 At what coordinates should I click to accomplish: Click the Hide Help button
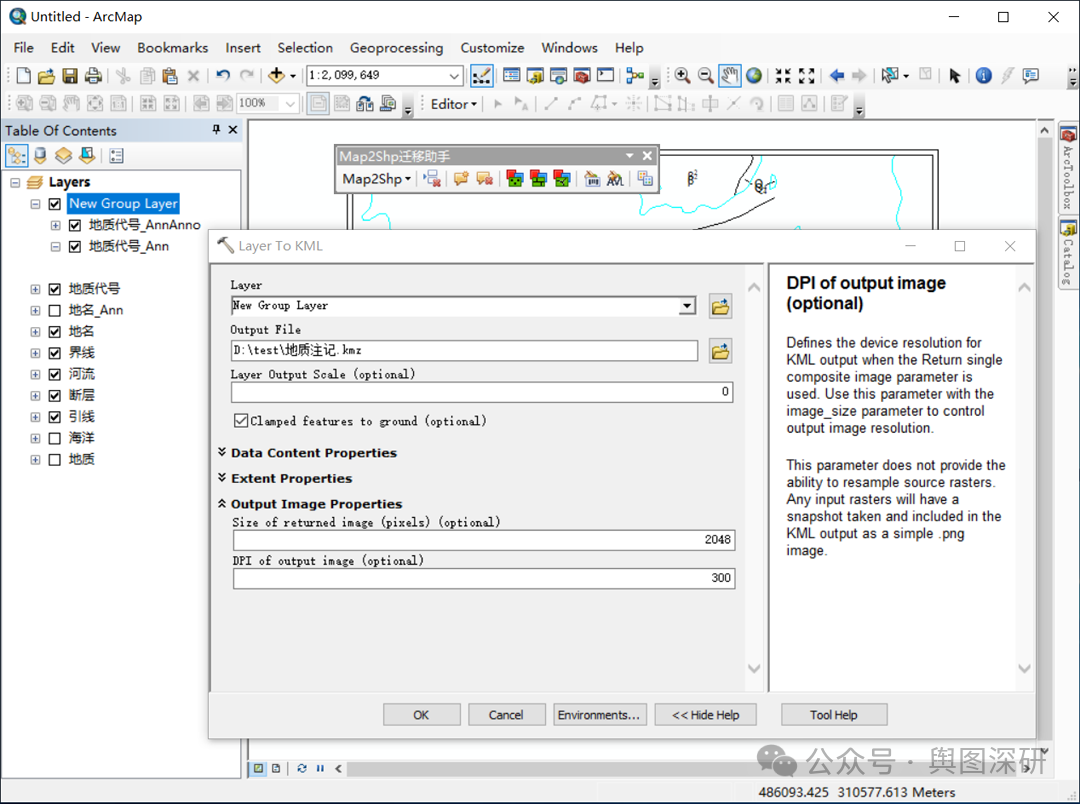coord(706,715)
